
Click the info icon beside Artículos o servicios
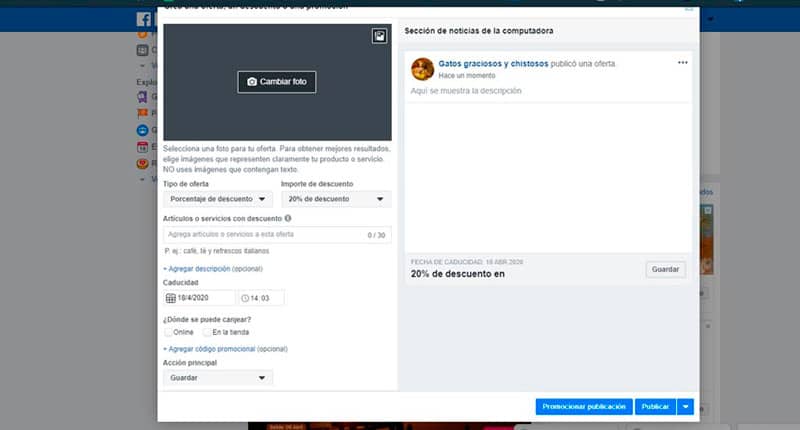pyautogui.click(x=288, y=218)
